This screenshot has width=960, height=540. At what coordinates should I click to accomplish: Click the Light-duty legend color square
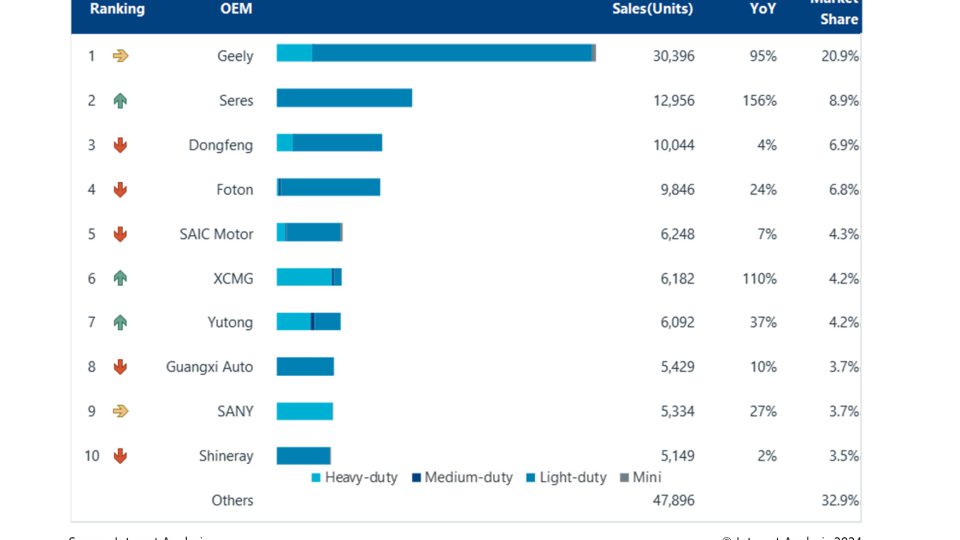(x=531, y=478)
